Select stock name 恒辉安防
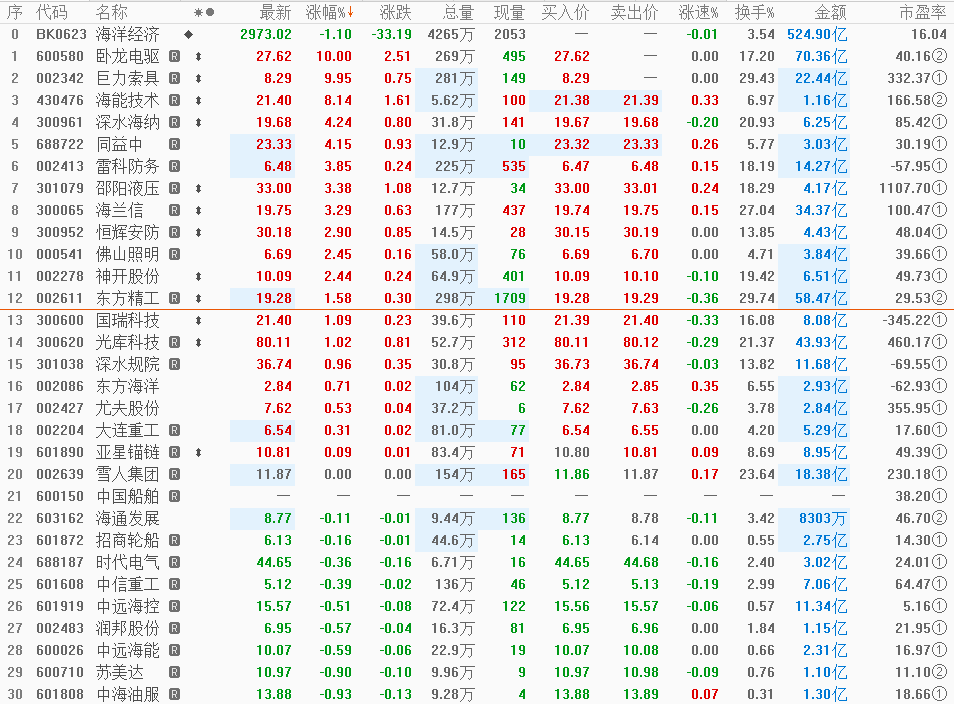 pos(127,232)
